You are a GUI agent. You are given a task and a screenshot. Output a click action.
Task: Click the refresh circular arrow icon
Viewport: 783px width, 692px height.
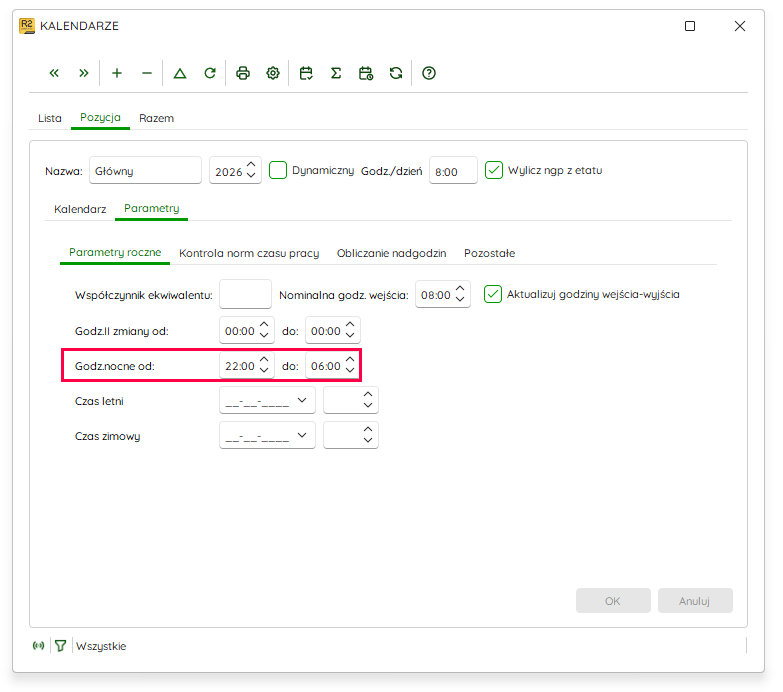[x=210, y=73]
